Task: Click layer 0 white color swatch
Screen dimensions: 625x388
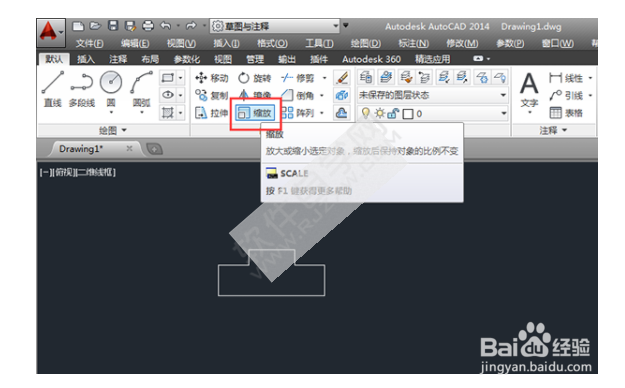Action: click(x=408, y=114)
